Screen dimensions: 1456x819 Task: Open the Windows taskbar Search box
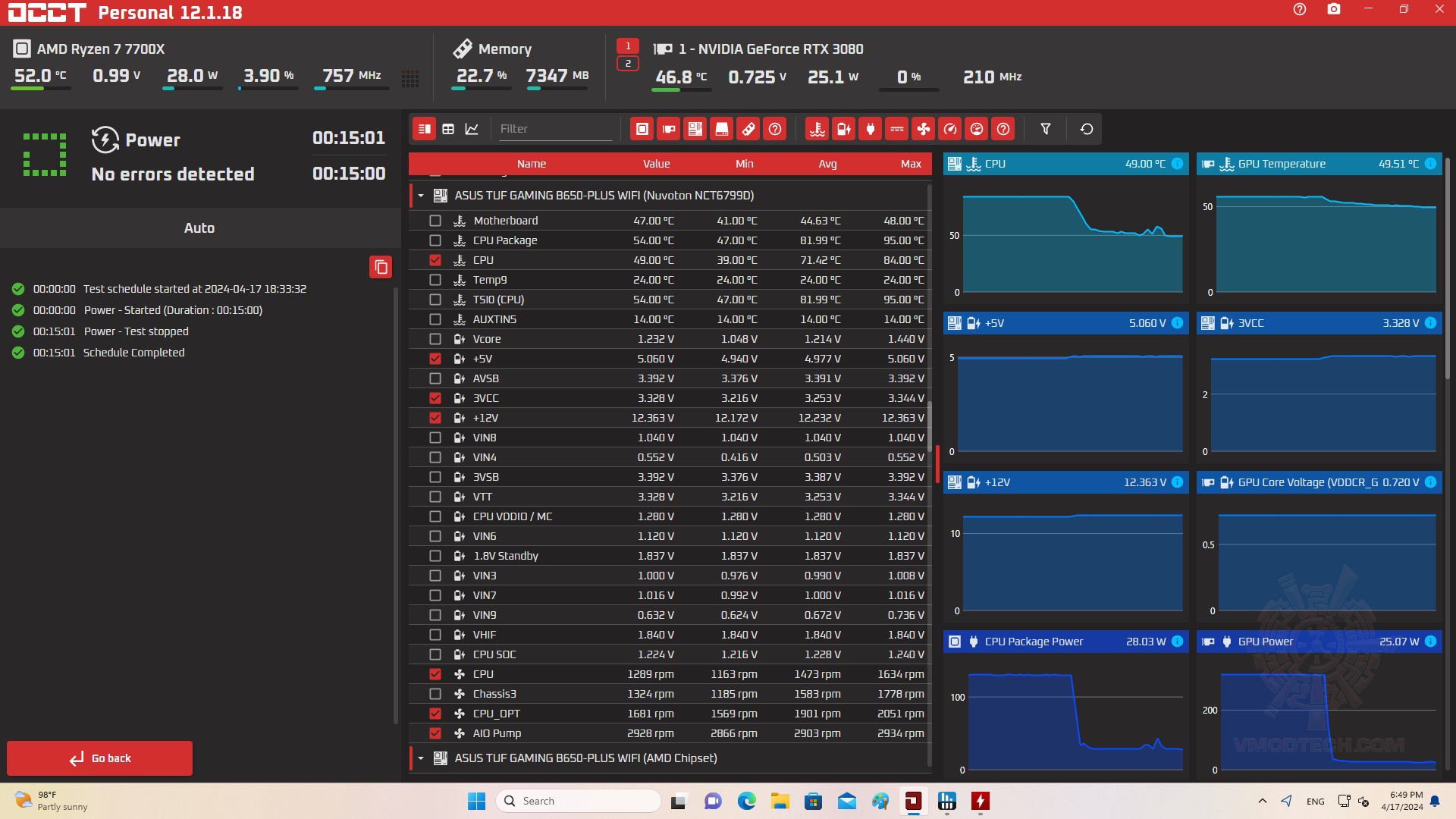pyautogui.click(x=578, y=801)
